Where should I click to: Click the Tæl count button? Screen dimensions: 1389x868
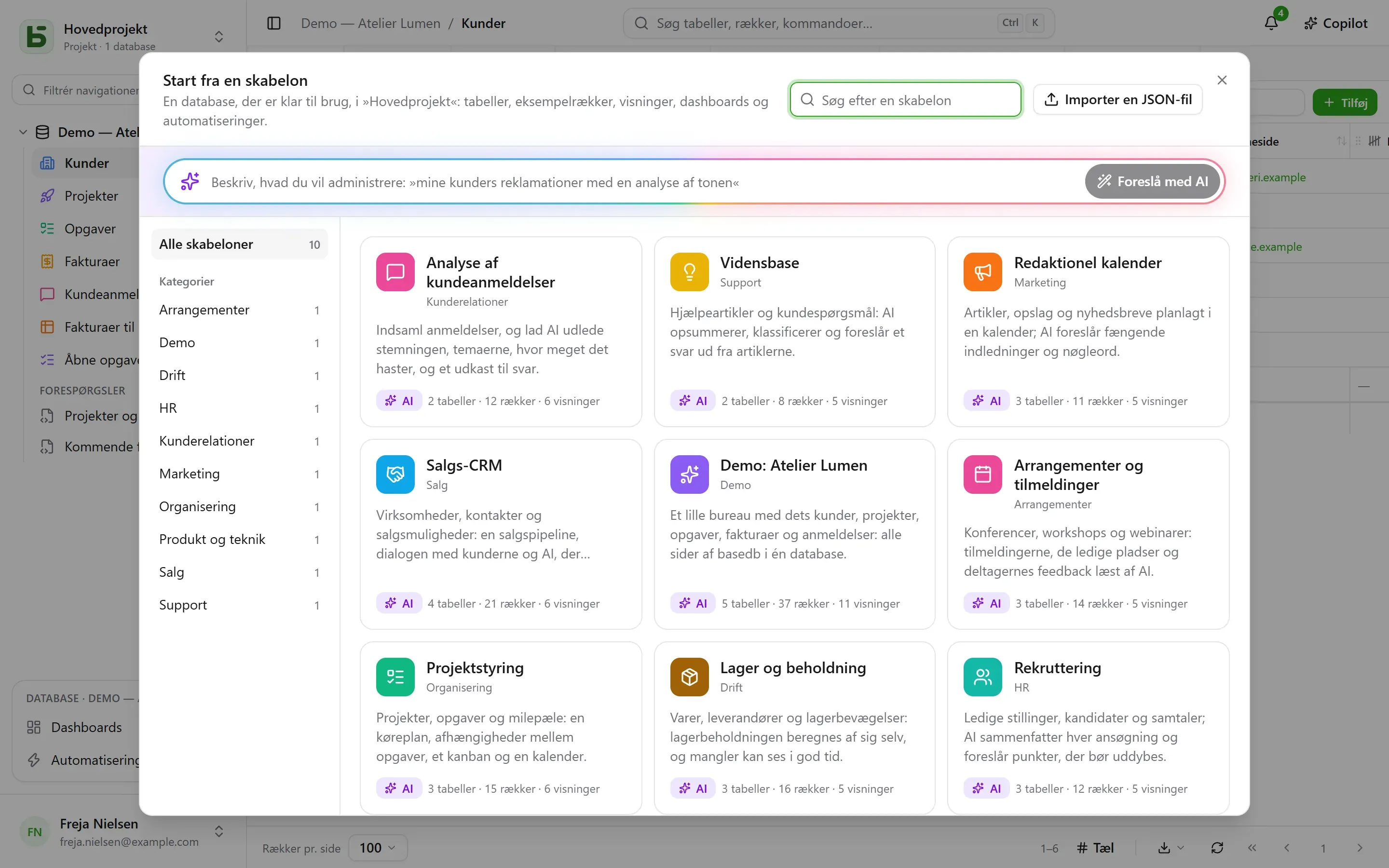tap(1095, 848)
